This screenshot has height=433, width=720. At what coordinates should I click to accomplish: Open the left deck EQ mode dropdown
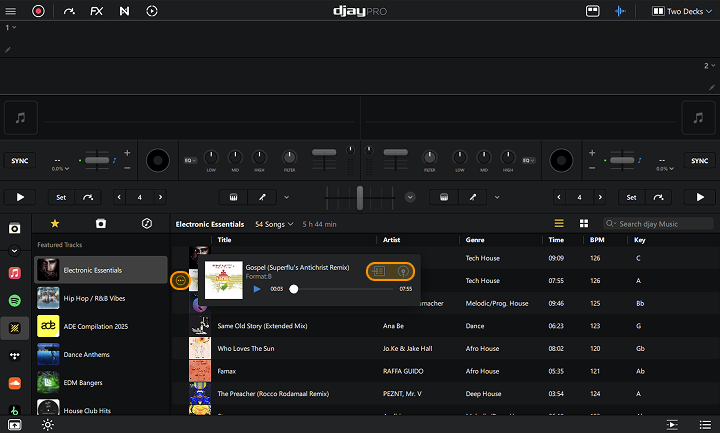(x=190, y=160)
